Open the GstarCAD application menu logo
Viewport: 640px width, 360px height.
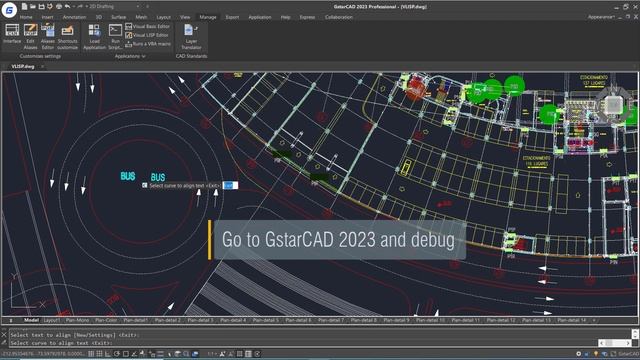tap(9, 10)
